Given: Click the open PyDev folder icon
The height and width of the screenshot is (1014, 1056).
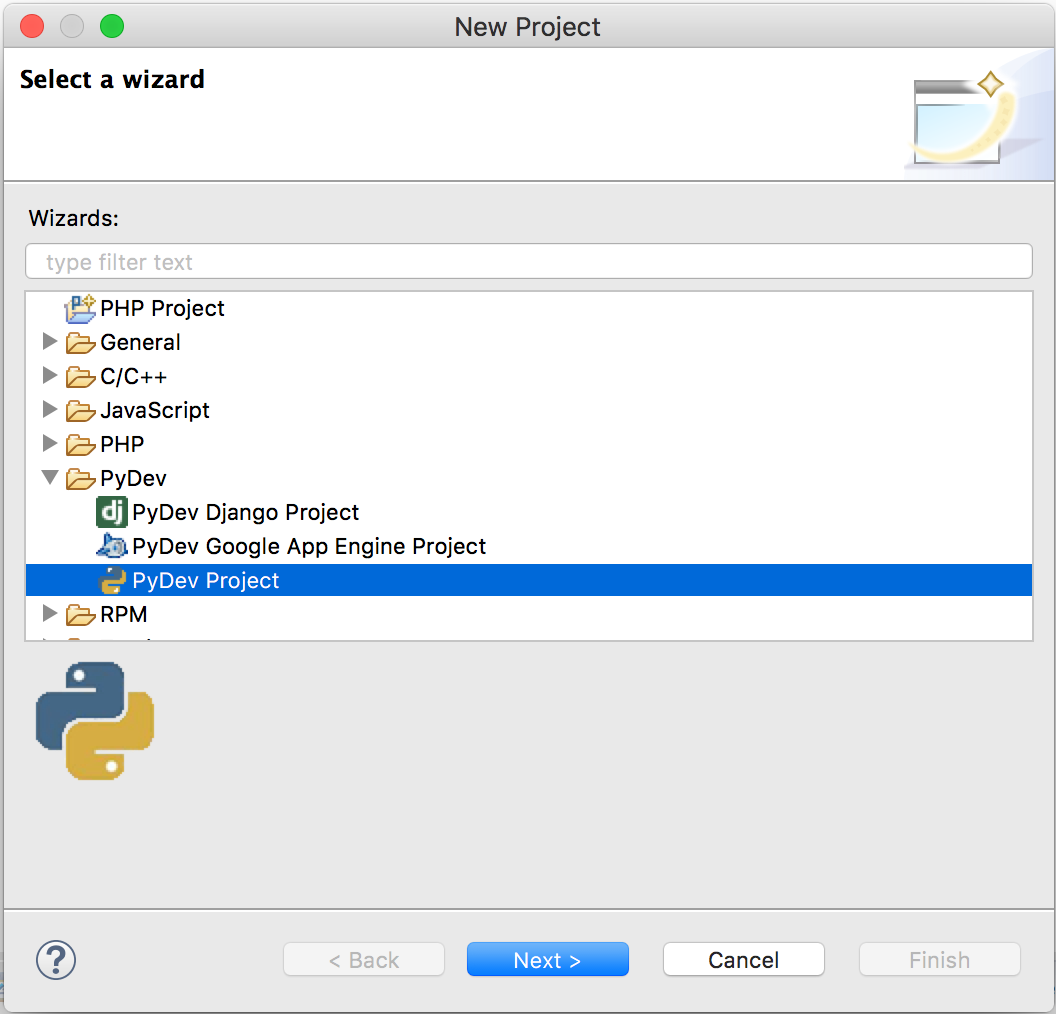Looking at the screenshot, I should tap(80, 479).
